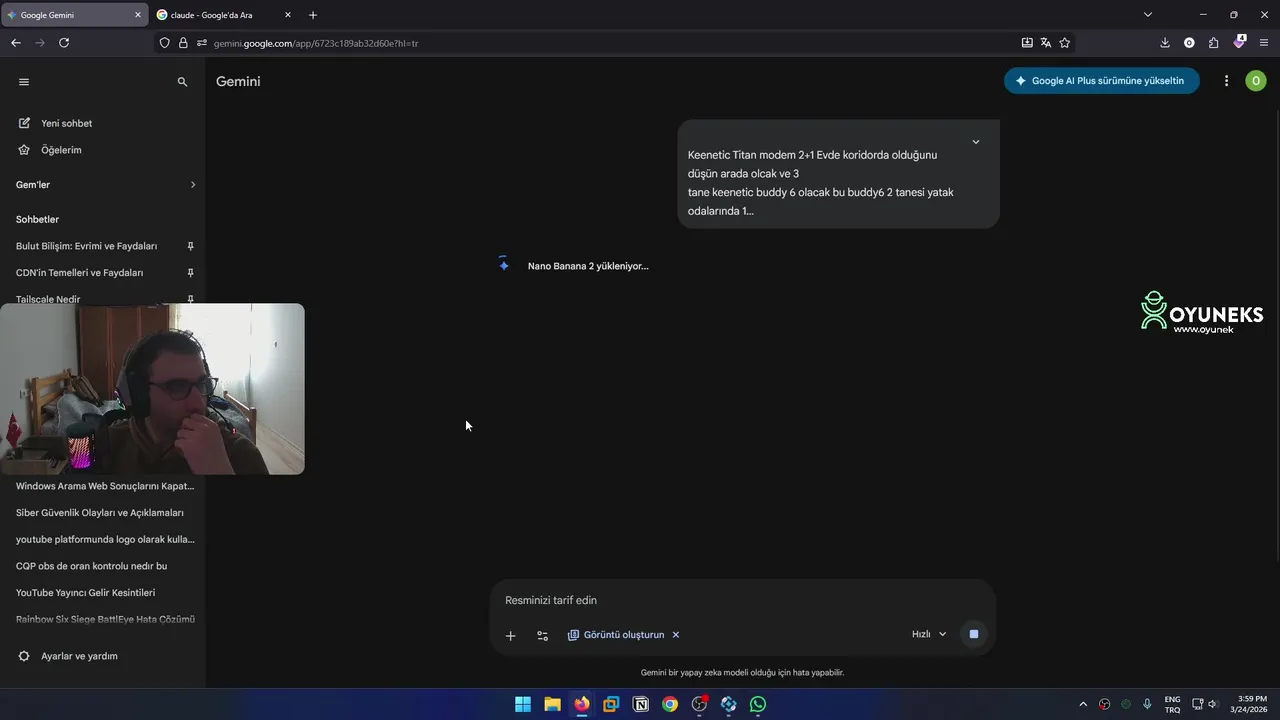The image size is (1280, 720).
Task: Click the Resminizi tarif edin input field
Action: pyautogui.click(x=742, y=600)
